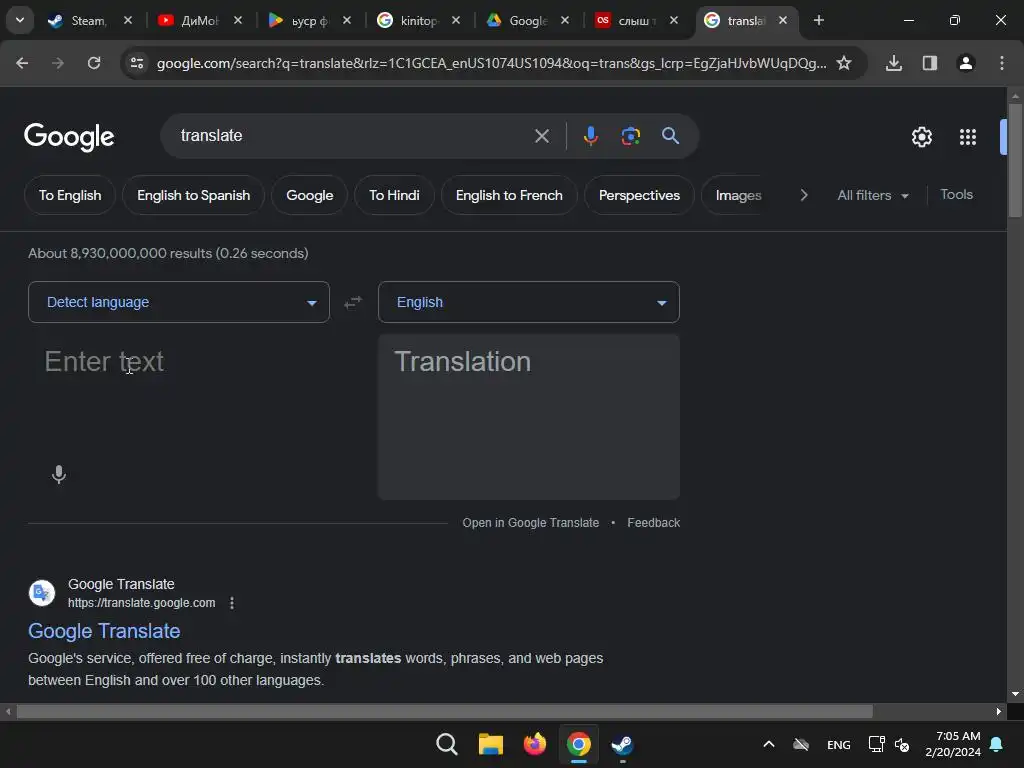Click the browser back arrow
The image size is (1024, 768).
[x=22, y=63]
